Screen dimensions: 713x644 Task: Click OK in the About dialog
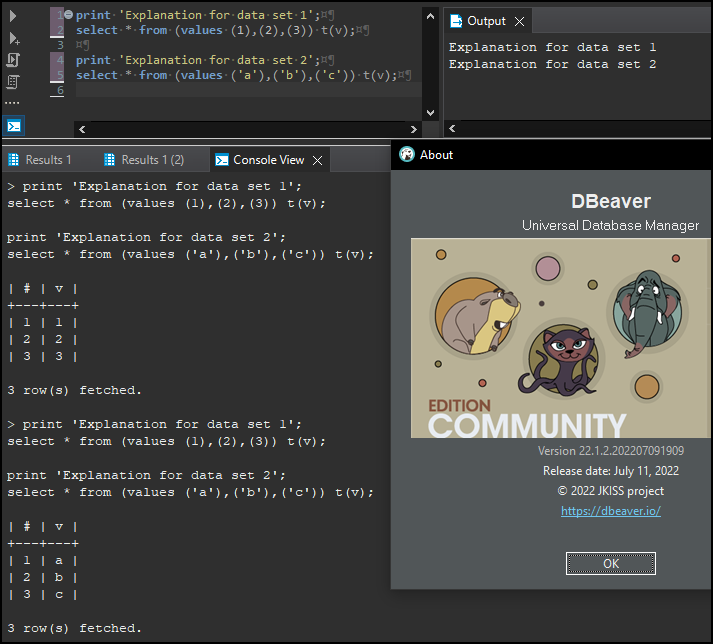click(611, 564)
